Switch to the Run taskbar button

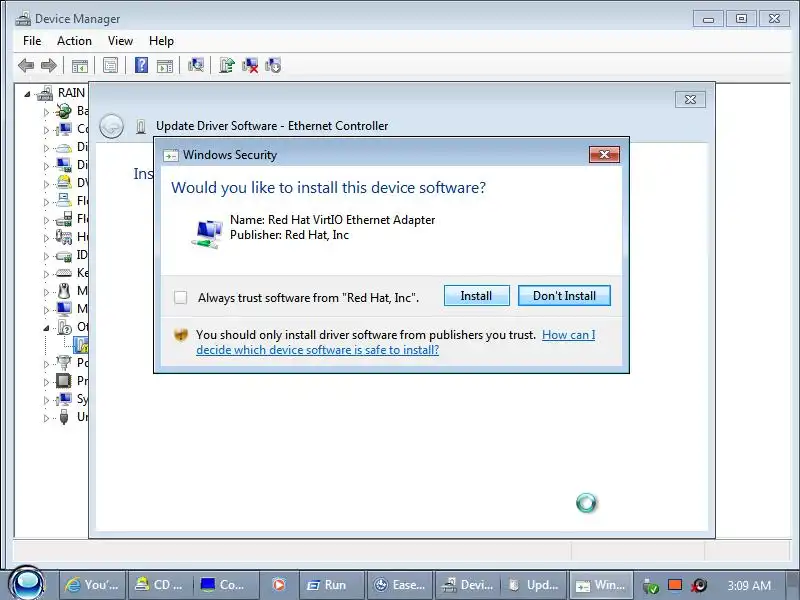click(331, 585)
